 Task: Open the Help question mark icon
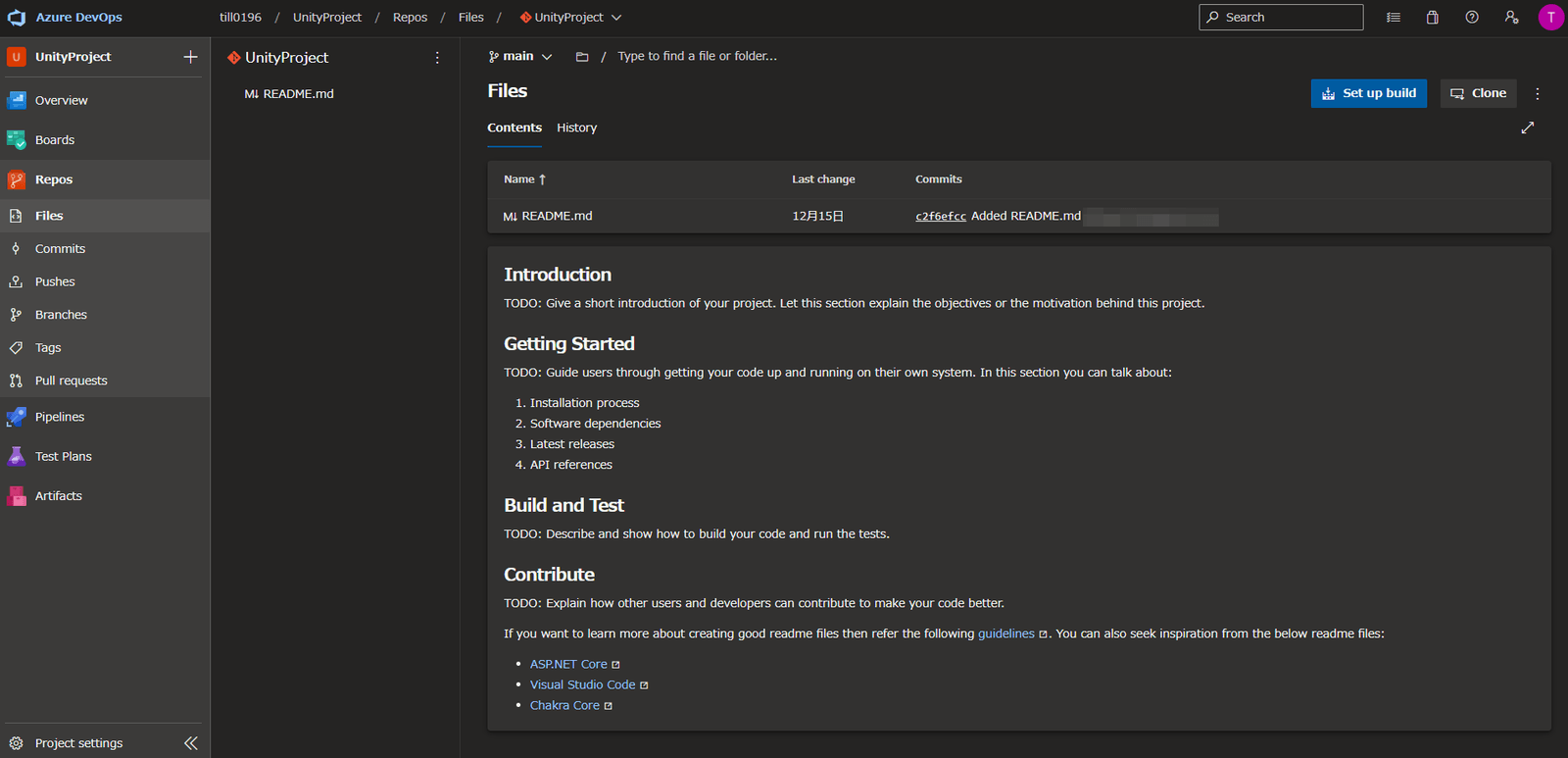pos(1471,18)
